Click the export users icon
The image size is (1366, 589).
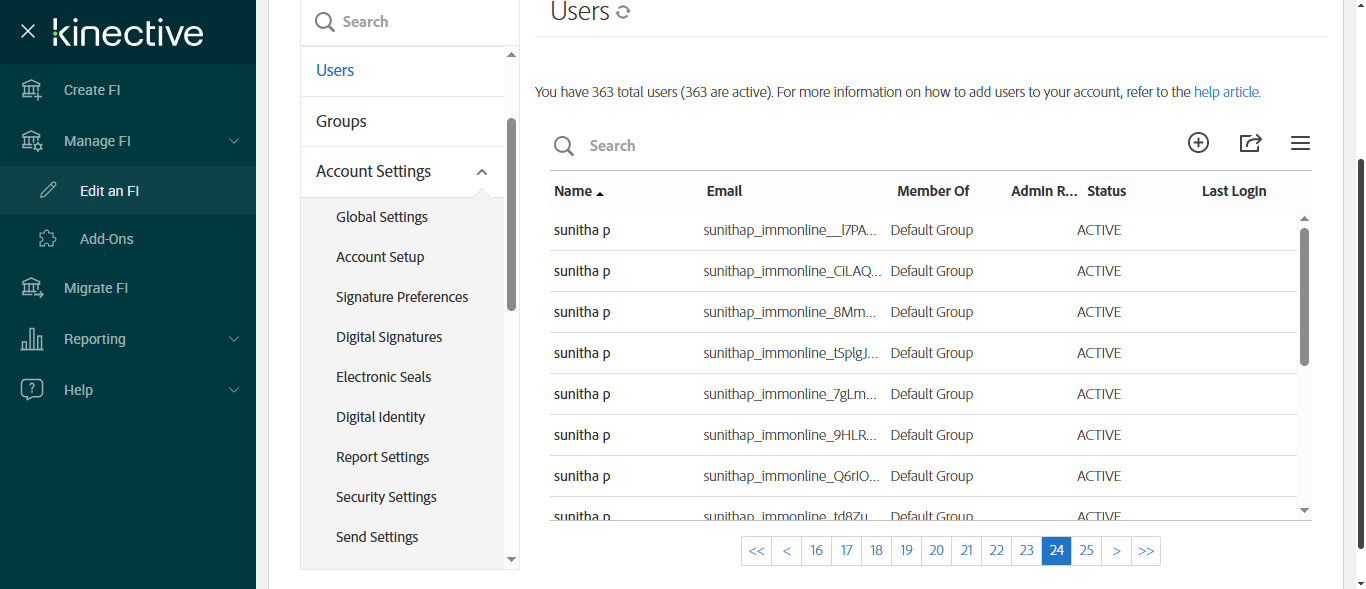pyautogui.click(x=1250, y=143)
